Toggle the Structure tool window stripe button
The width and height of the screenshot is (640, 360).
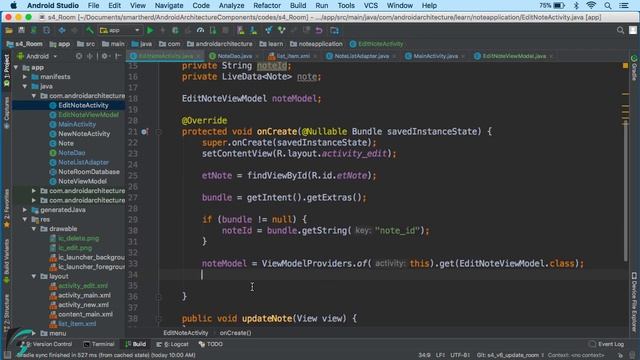[x=6, y=313]
